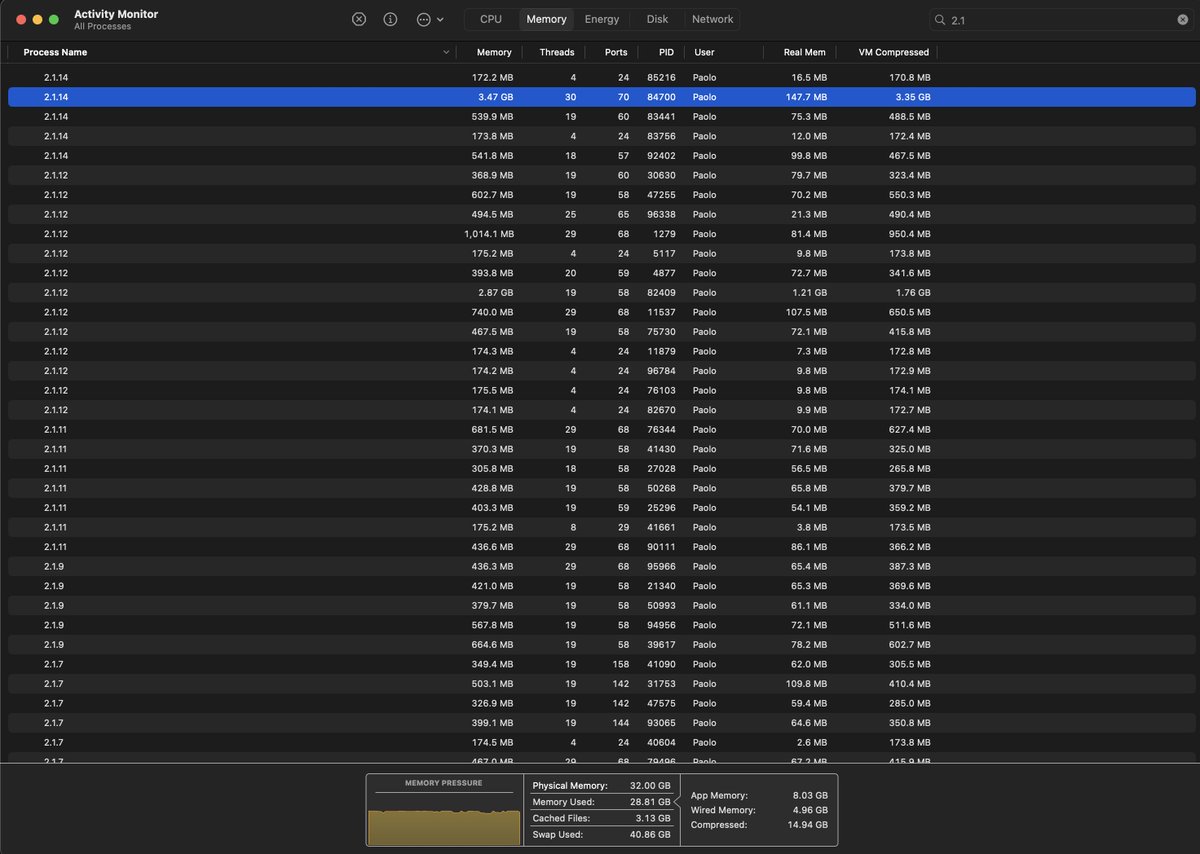1200x854 pixels.
Task: Select process row with PID 11537
Action: point(602,312)
